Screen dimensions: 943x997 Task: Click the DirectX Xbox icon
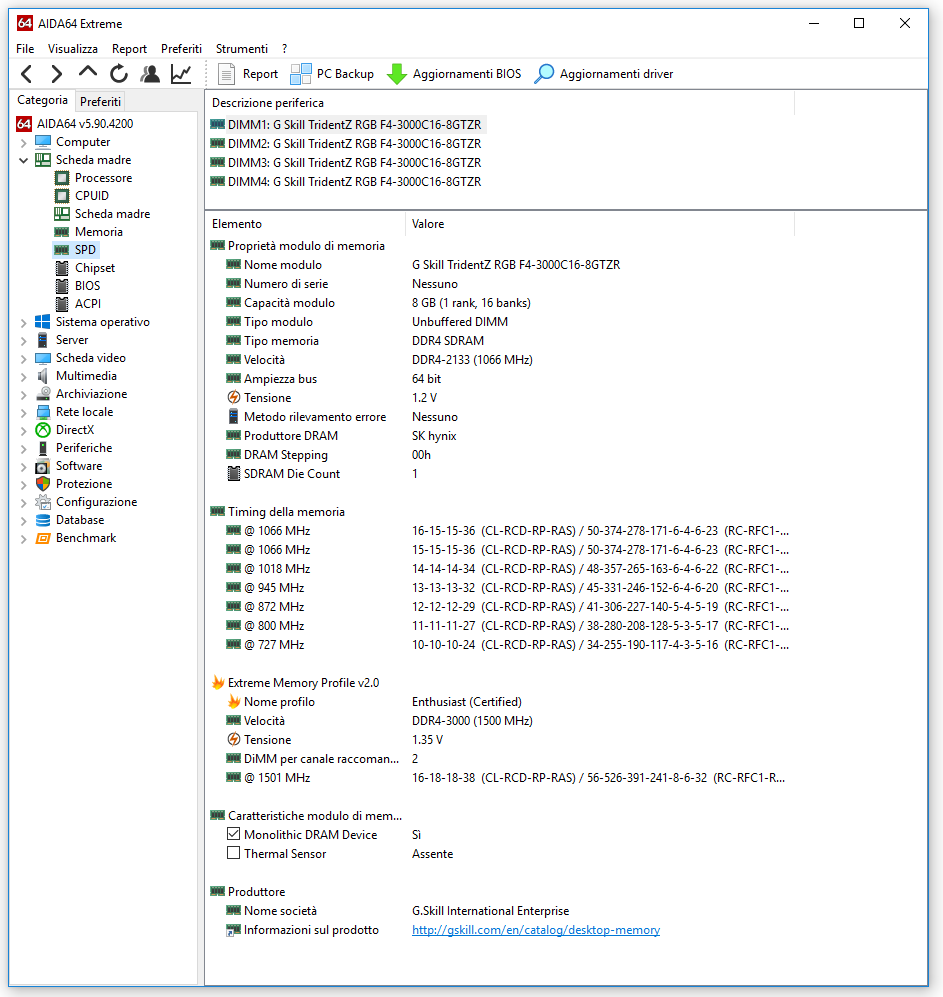[43, 430]
